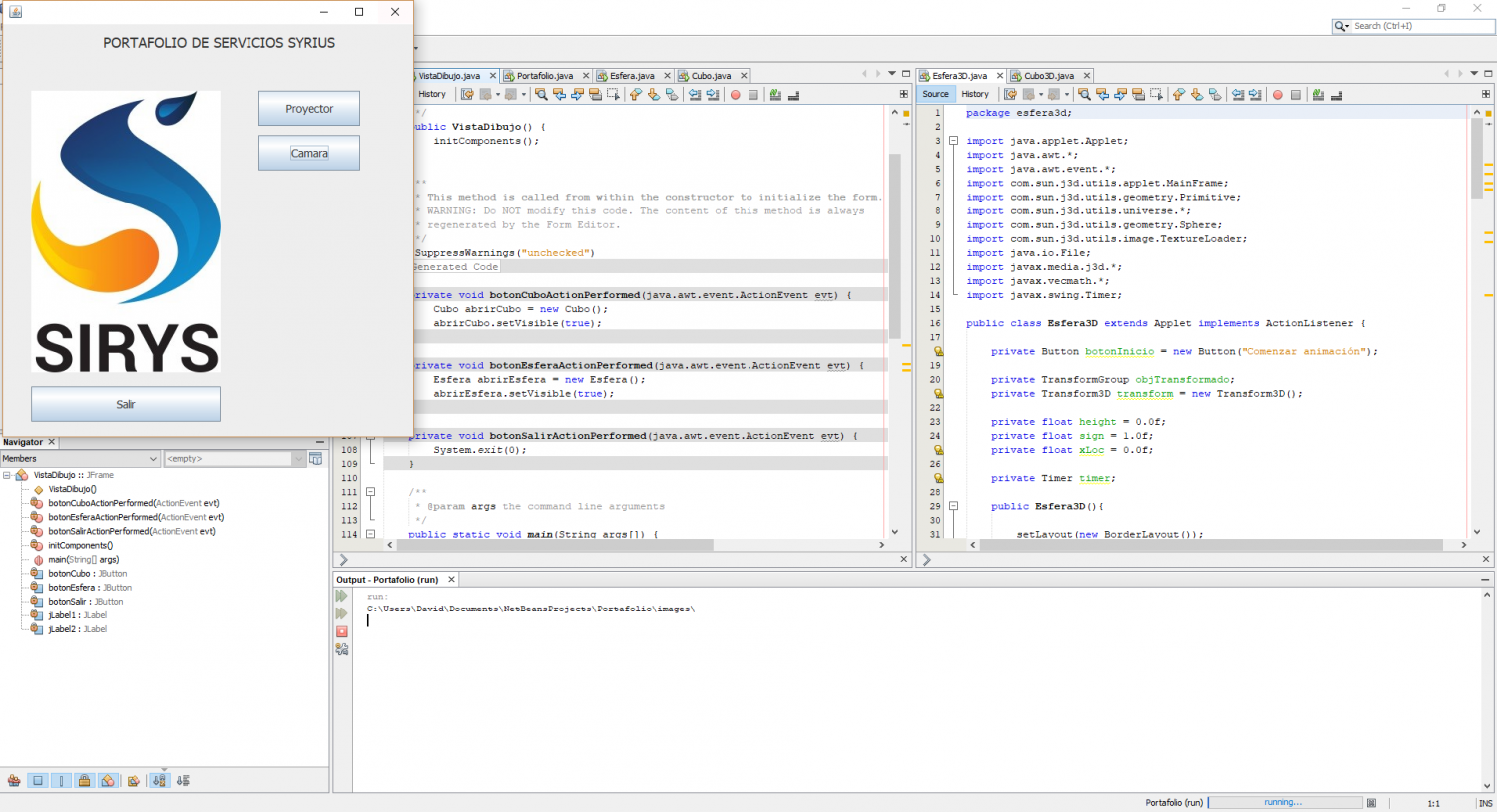Click Esfera3D.java horizontal scrollbar
The image size is (1497, 812).
(1211, 545)
